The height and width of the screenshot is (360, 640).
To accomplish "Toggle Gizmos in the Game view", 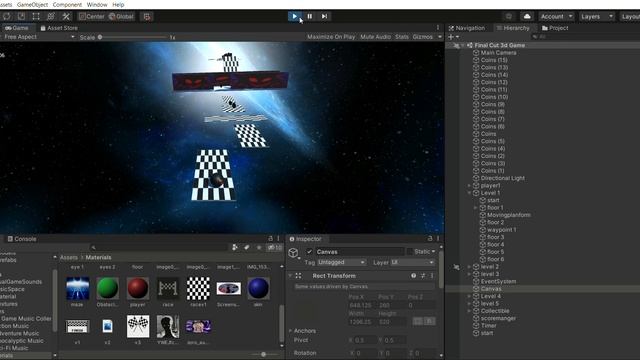I will 422,37.
